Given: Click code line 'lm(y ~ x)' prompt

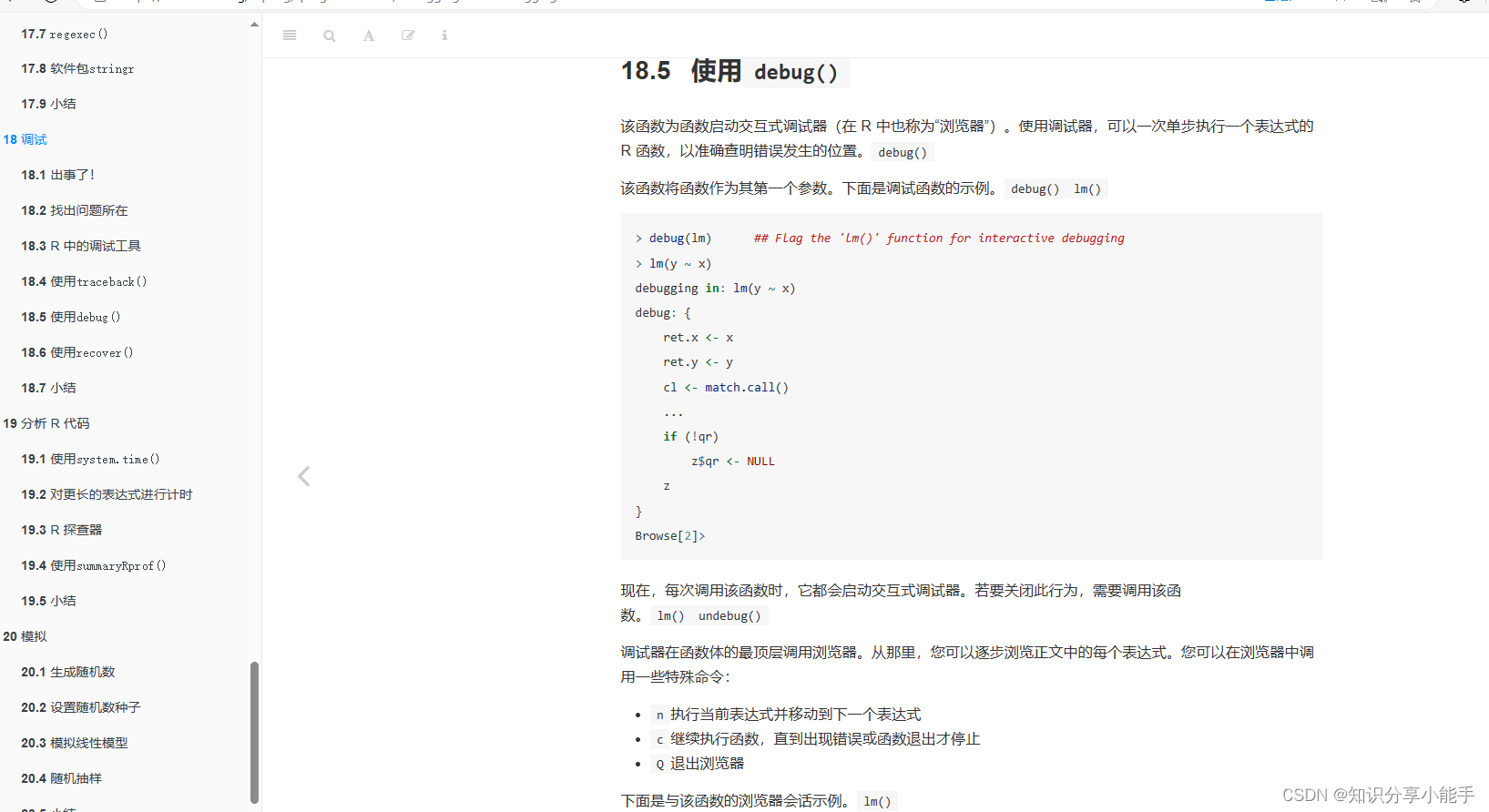Looking at the screenshot, I should point(673,263).
